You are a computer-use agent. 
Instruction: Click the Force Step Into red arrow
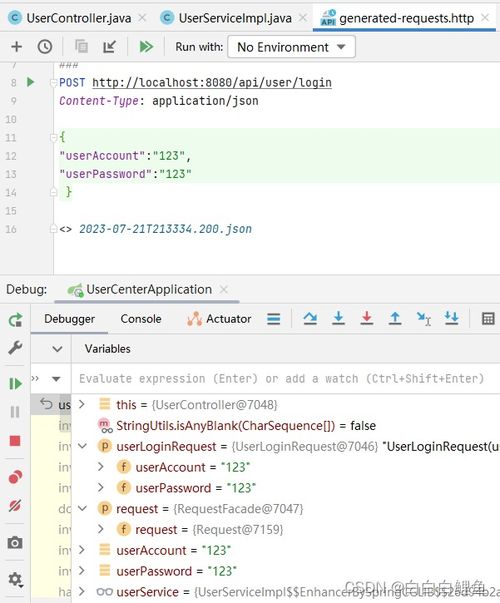coord(367,318)
